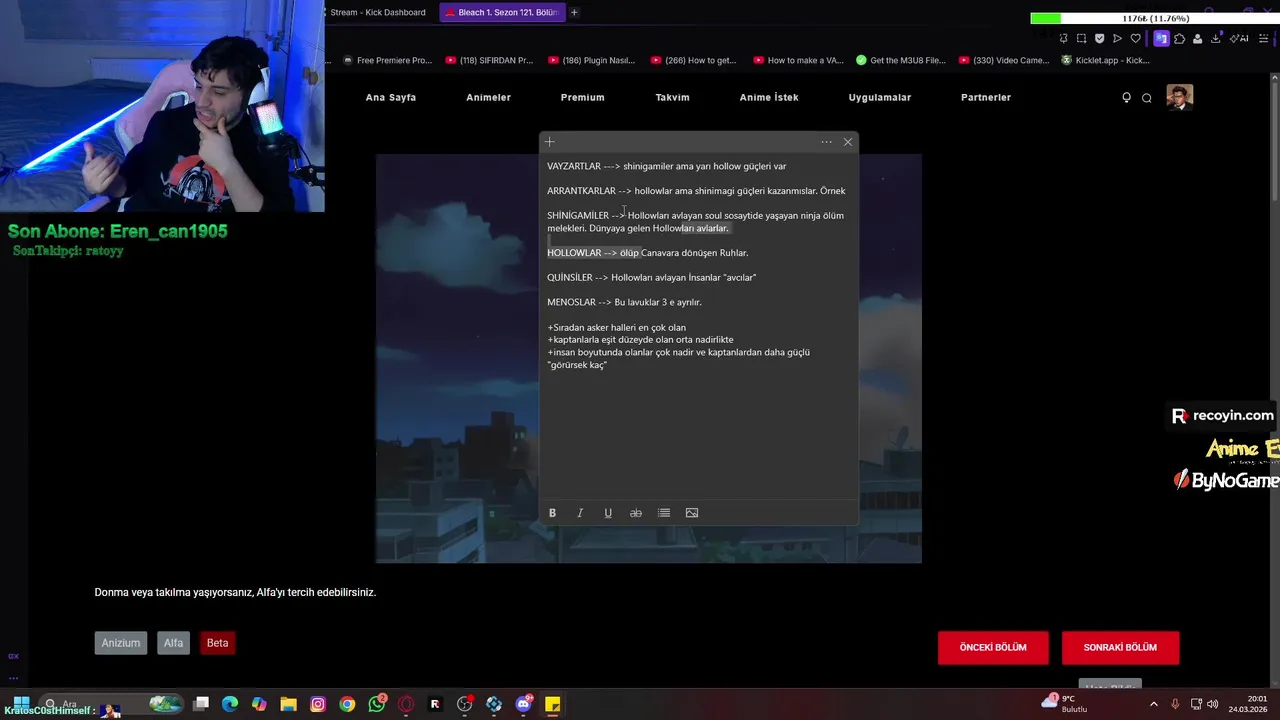Open Instagram from the taskbar
This screenshot has width=1280, height=720.
pyautogui.click(x=318, y=704)
